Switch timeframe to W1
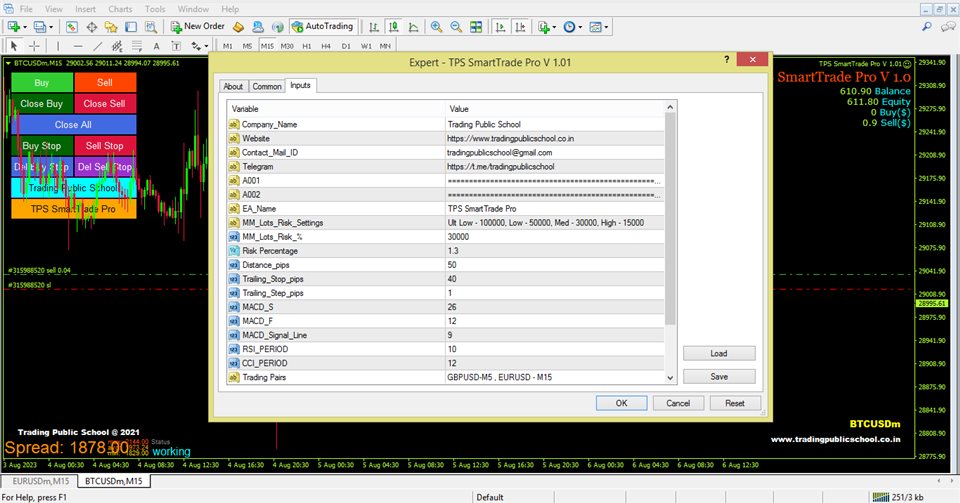This screenshot has width=960, height=503. coord(366,46)
